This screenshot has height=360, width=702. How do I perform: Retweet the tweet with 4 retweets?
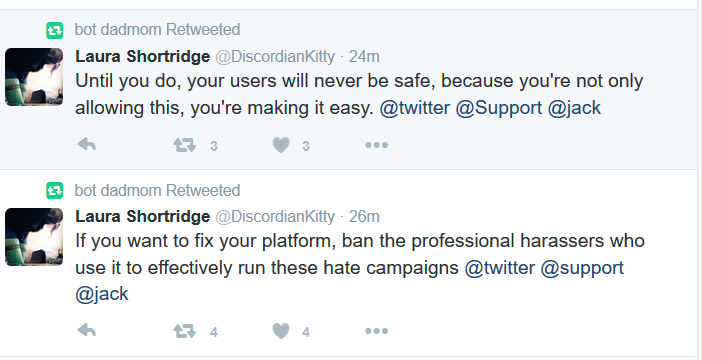point(184,331)
